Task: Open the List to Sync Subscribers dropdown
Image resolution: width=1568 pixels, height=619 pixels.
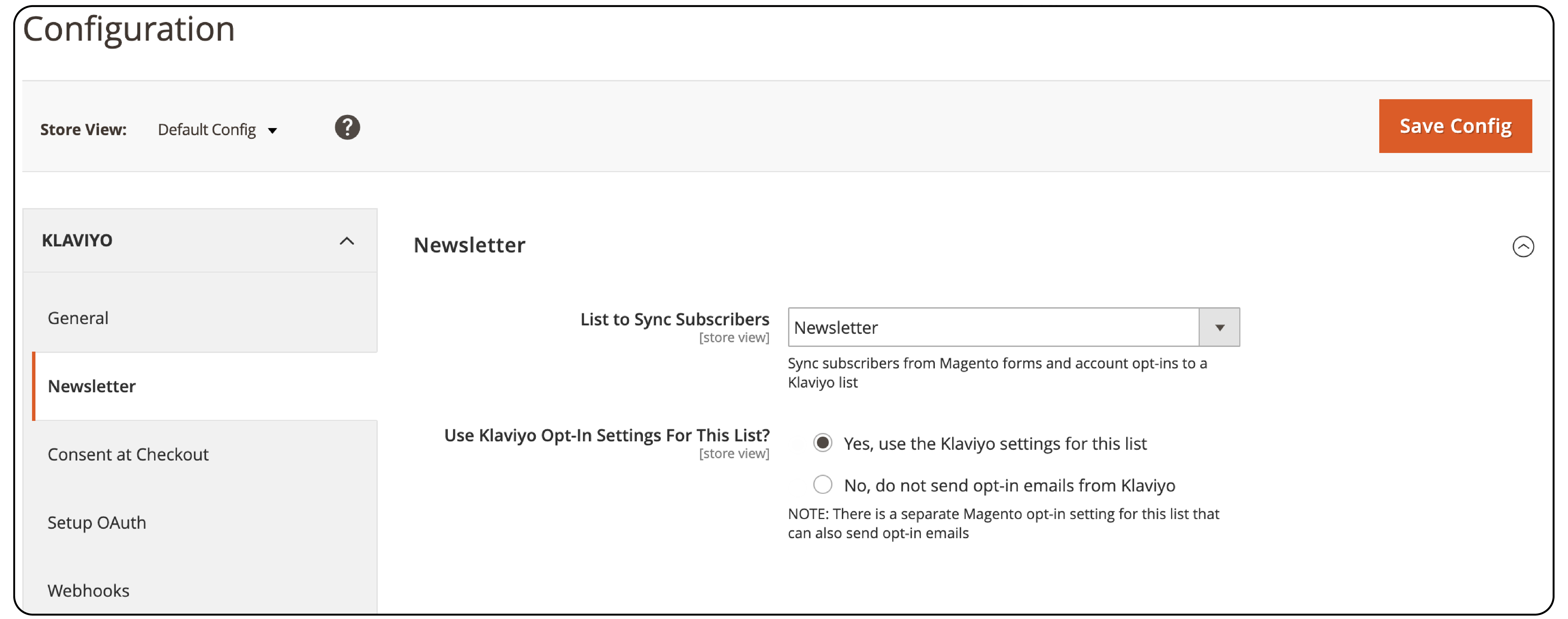Action: (x=1014, y=327)
